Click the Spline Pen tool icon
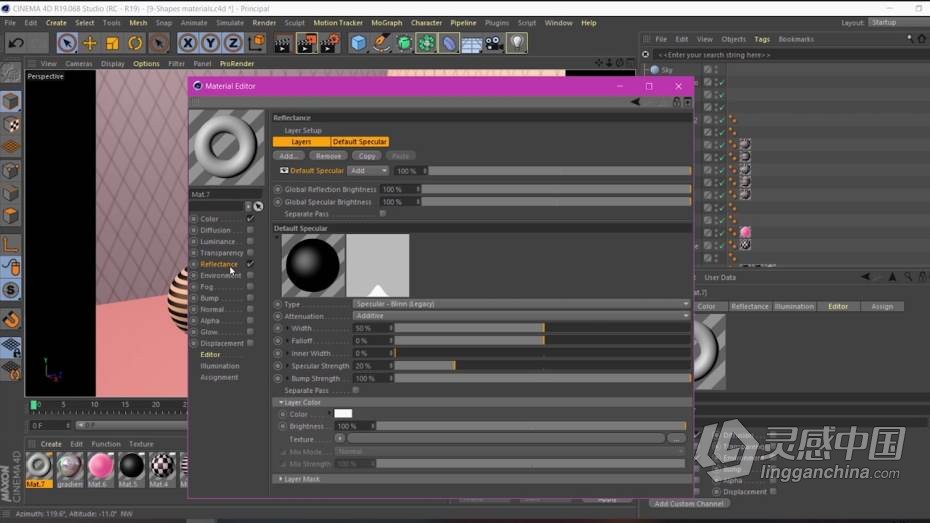930x523 pixels. [x=381, y=43]
